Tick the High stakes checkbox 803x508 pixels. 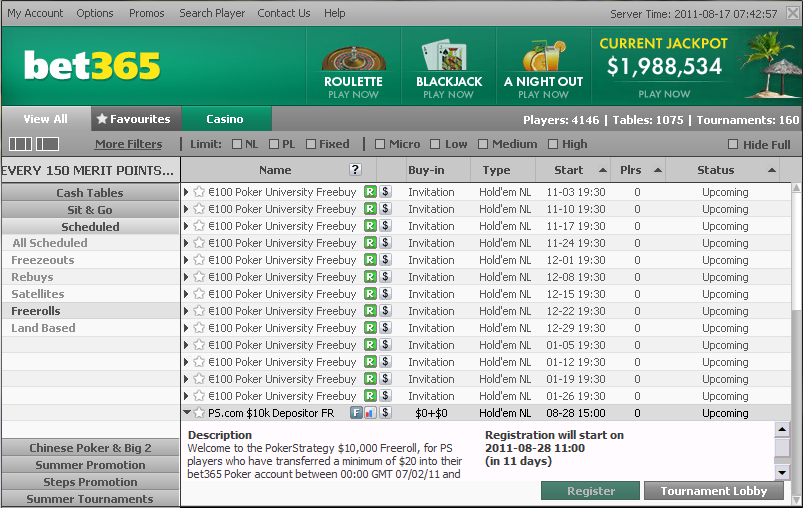(x=553, y=144)
